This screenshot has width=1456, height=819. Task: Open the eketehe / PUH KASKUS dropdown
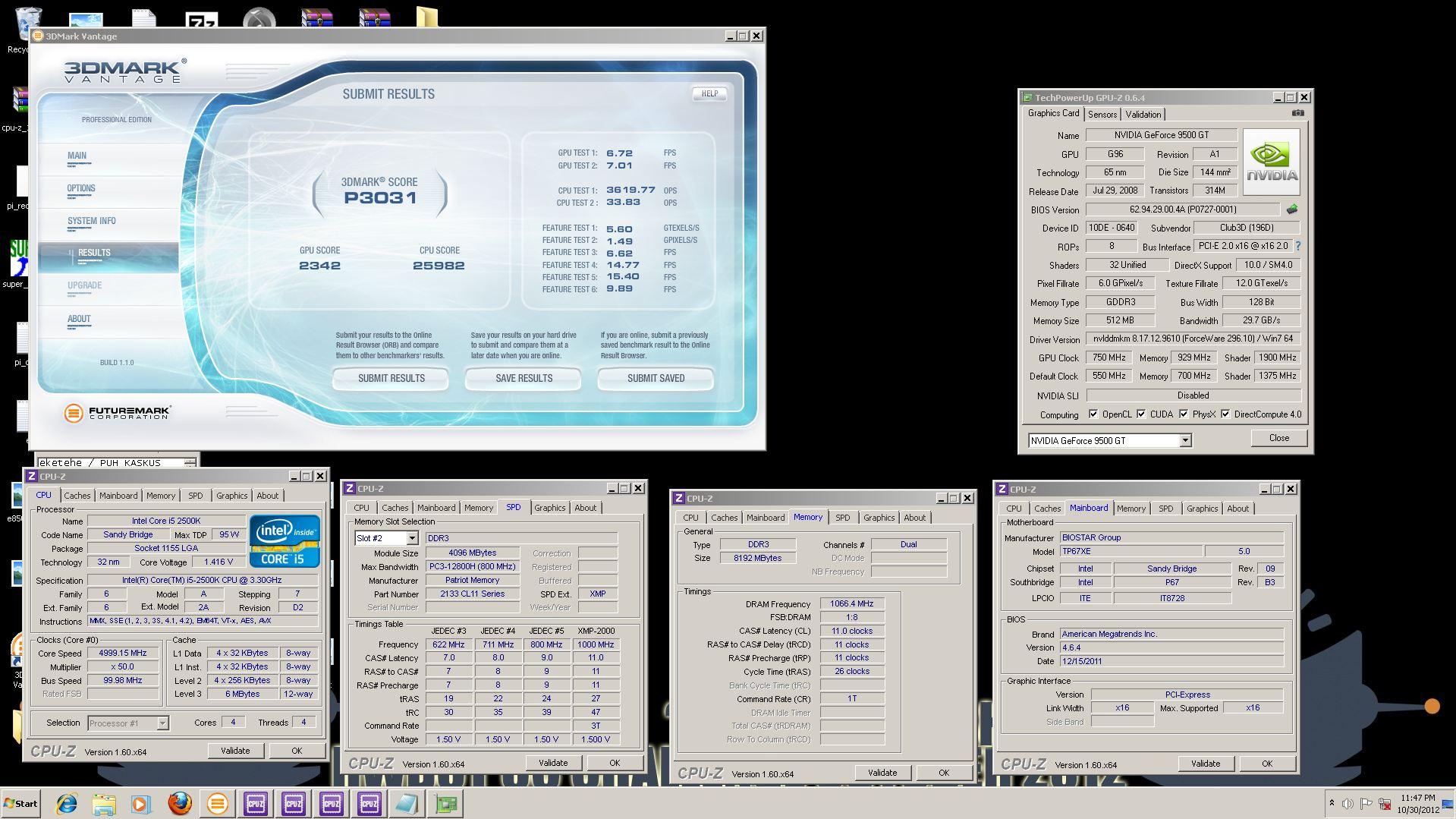190,462
